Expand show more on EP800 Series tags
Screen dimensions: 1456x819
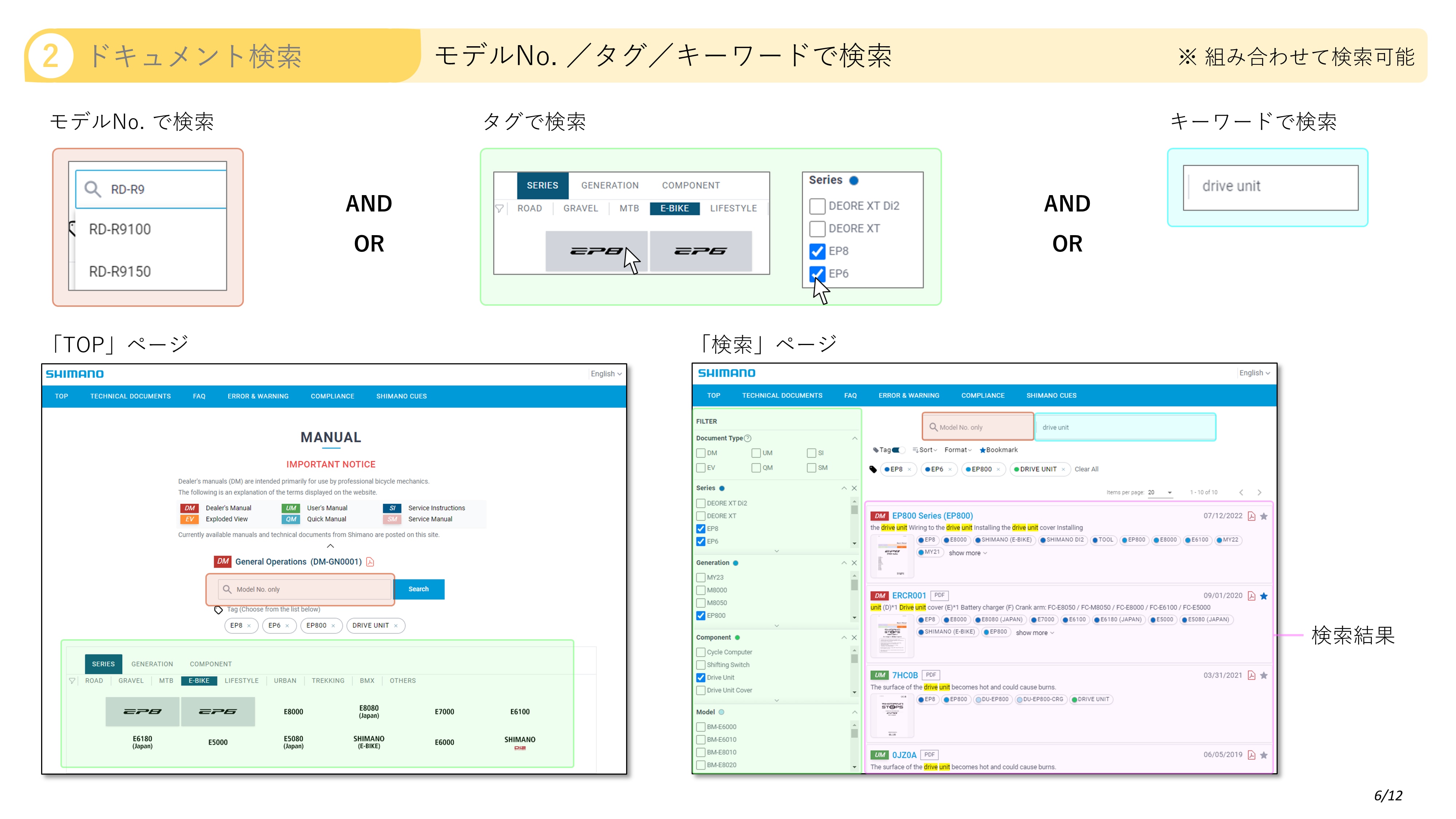pos(968,553)
